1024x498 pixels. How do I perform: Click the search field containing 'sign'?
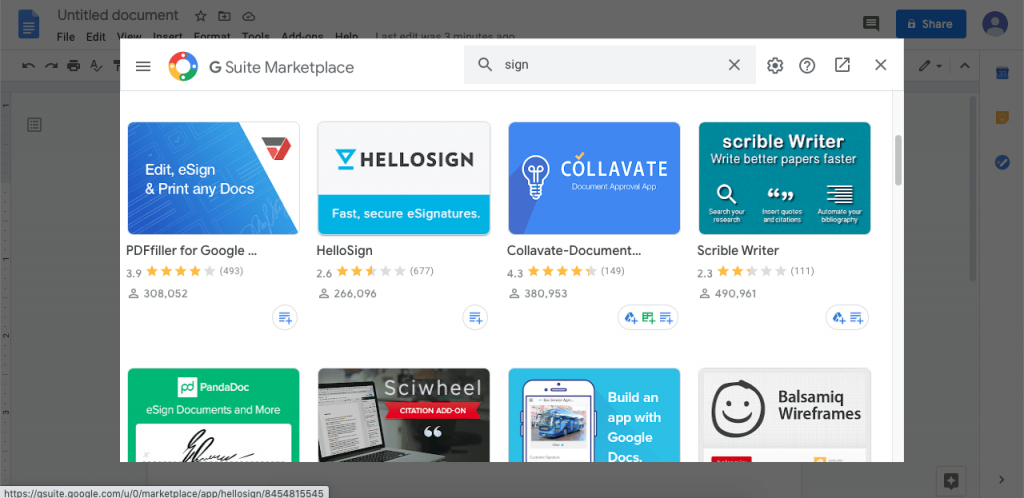pyautogui.click(x=610, y=65)
